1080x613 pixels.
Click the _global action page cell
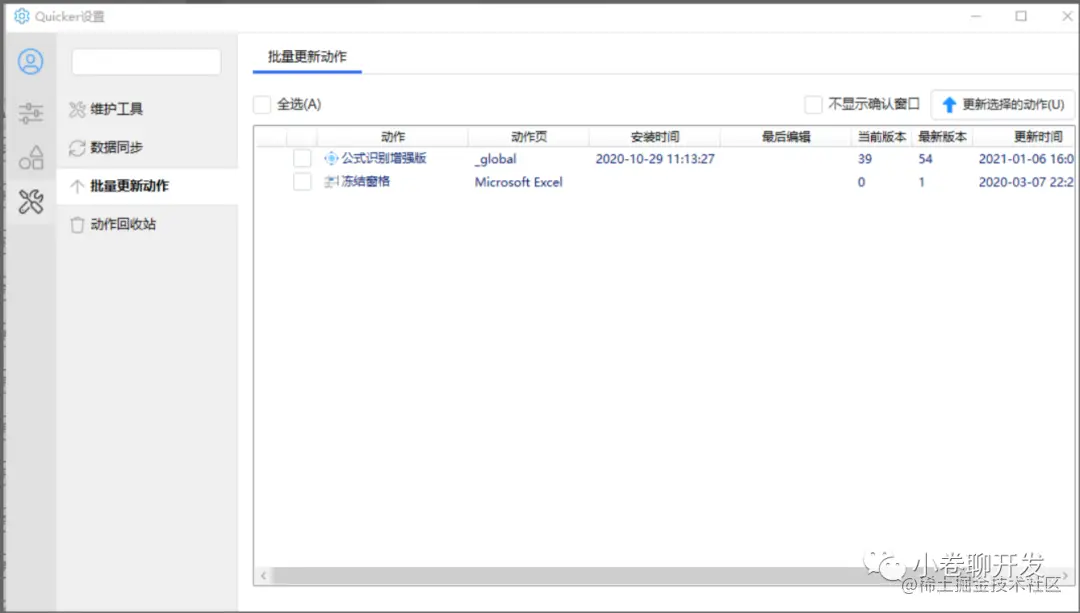[495, 159]
